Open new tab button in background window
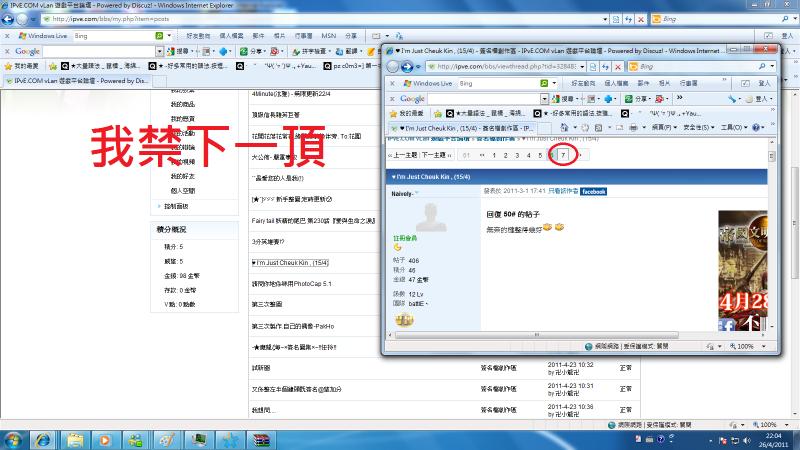Image resolution: width=800 pixels, height=450 pixels. coord(160,81)
